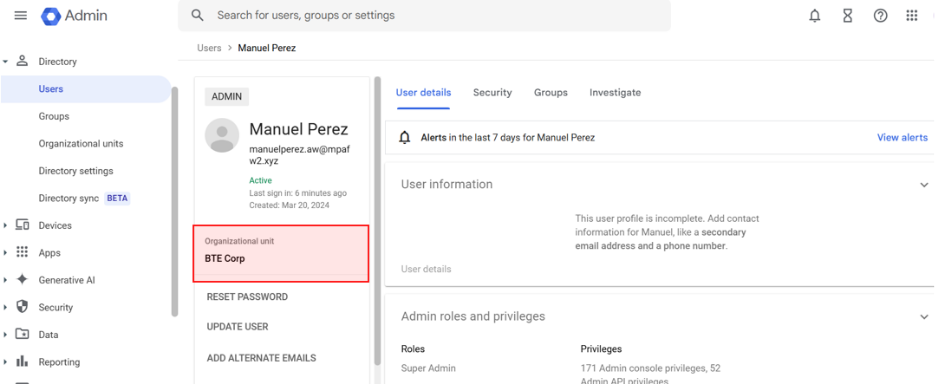Open the Google apps grid icon

(912, 16)
